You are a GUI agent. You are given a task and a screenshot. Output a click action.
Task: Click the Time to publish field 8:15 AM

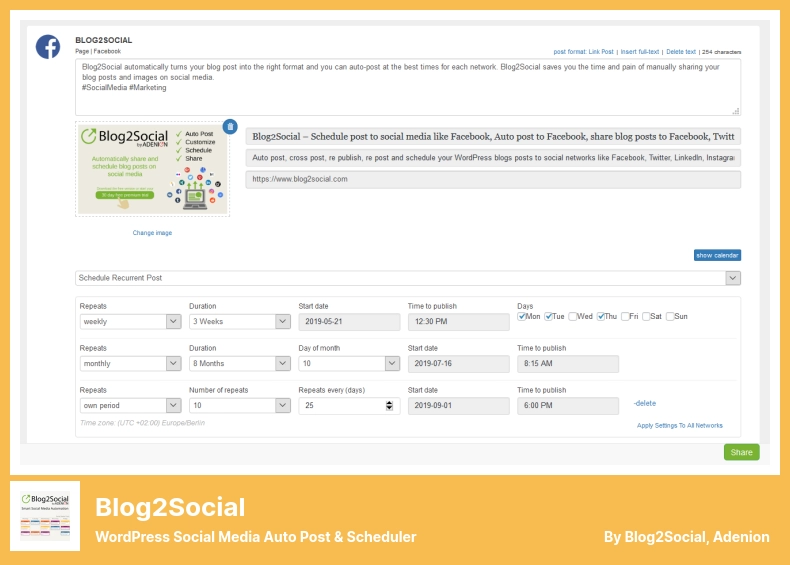coord(568,363)
